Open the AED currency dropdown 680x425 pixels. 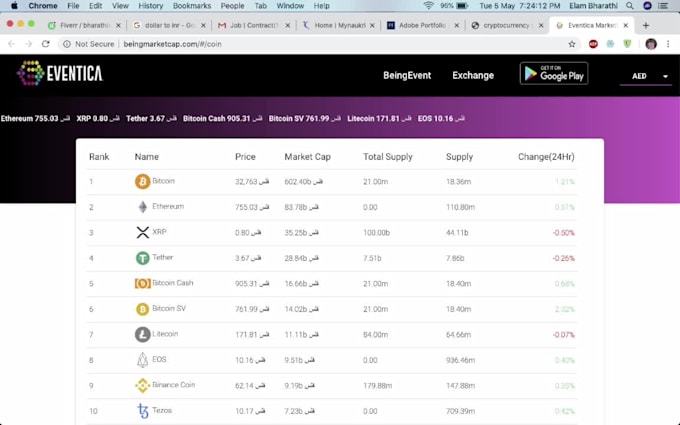tap(650, 76)
